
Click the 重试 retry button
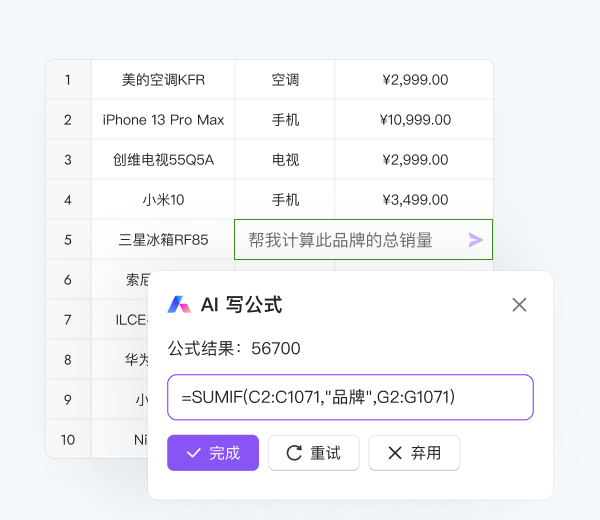[313, 453]
